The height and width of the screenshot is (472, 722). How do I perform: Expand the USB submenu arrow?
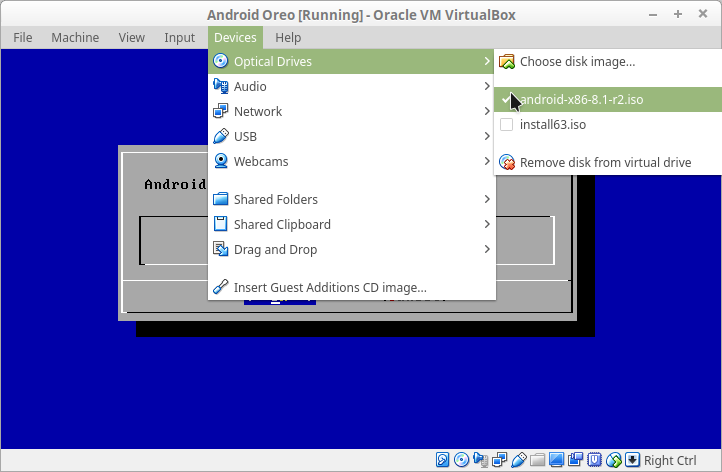487,136
